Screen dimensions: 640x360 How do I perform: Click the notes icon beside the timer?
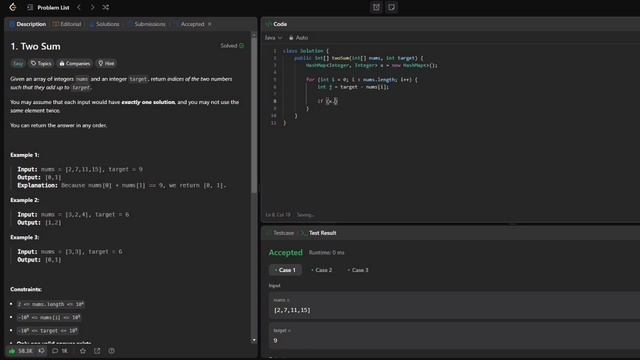tap(391, 7)
